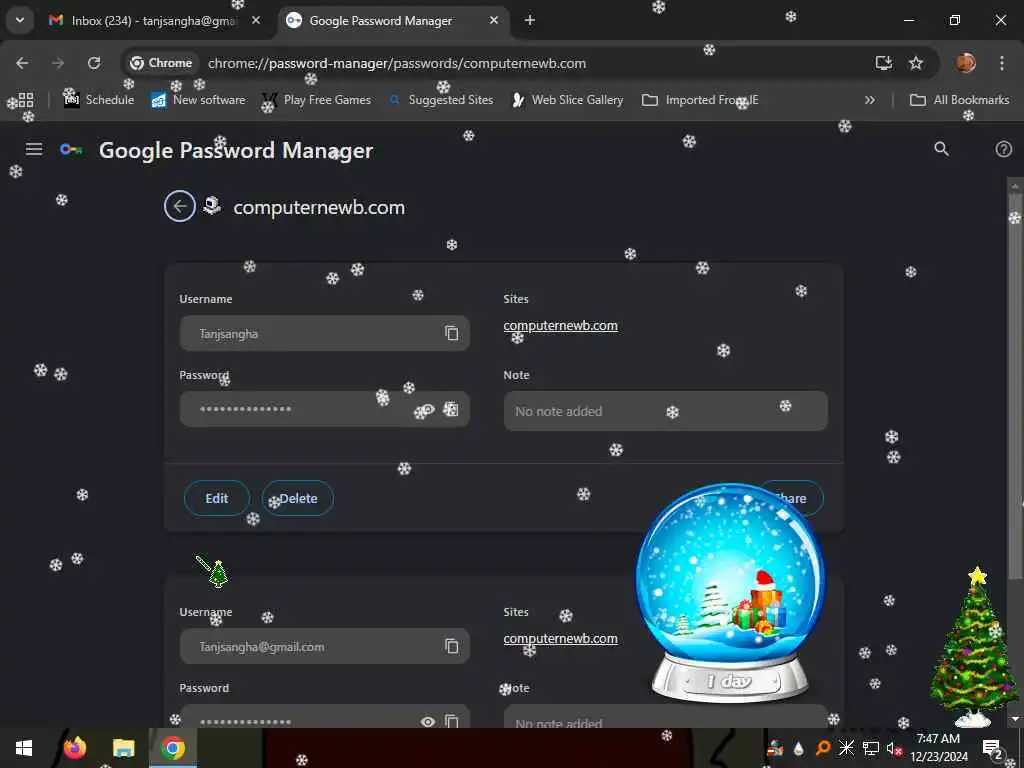Screen dimensions: 1024x768
Task: Open the Chrome profile avatar
Action: pyautogui.click(x=966, y=63)
